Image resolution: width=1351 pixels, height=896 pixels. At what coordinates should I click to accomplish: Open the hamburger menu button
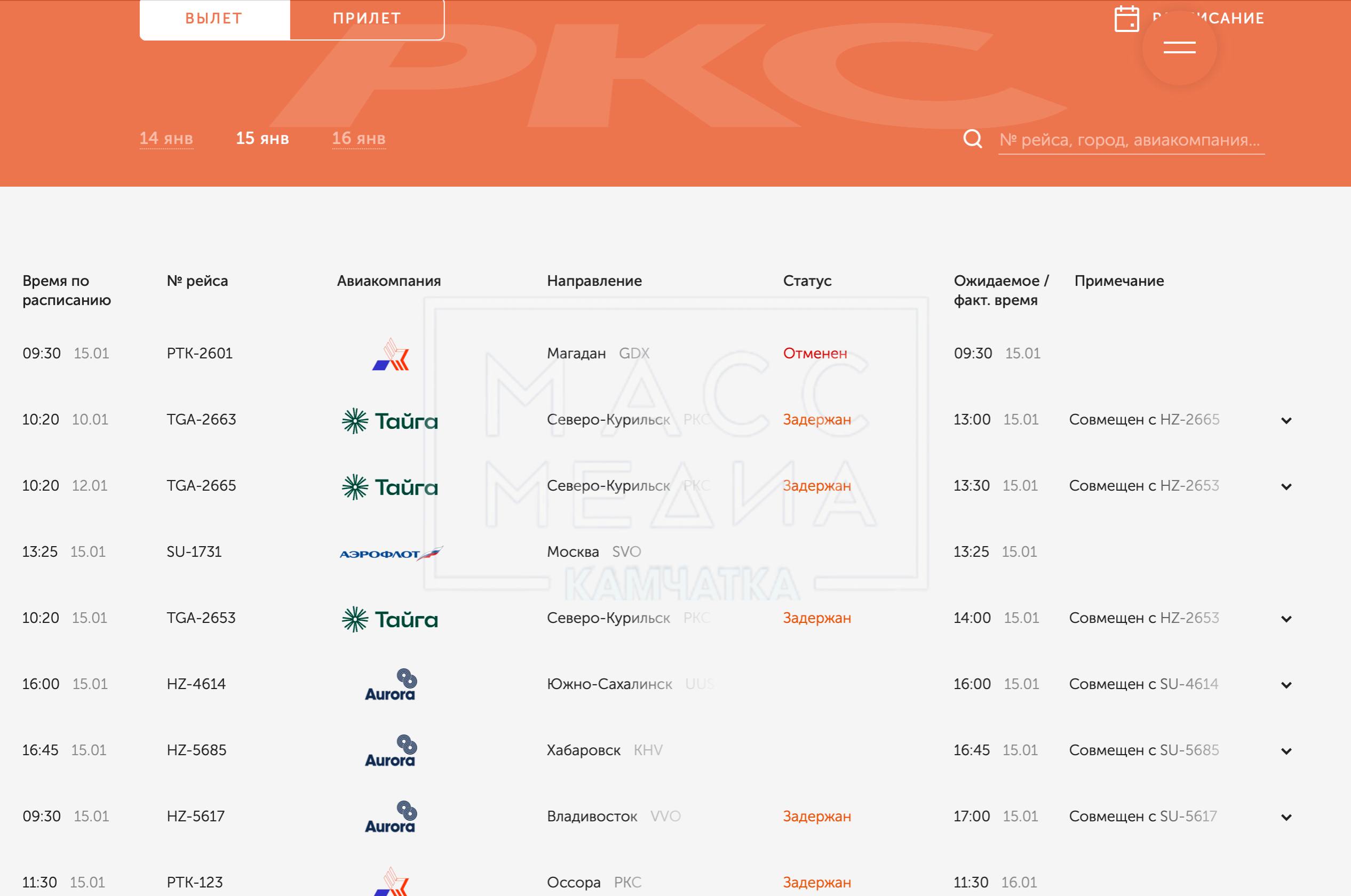pos(1179,47)
